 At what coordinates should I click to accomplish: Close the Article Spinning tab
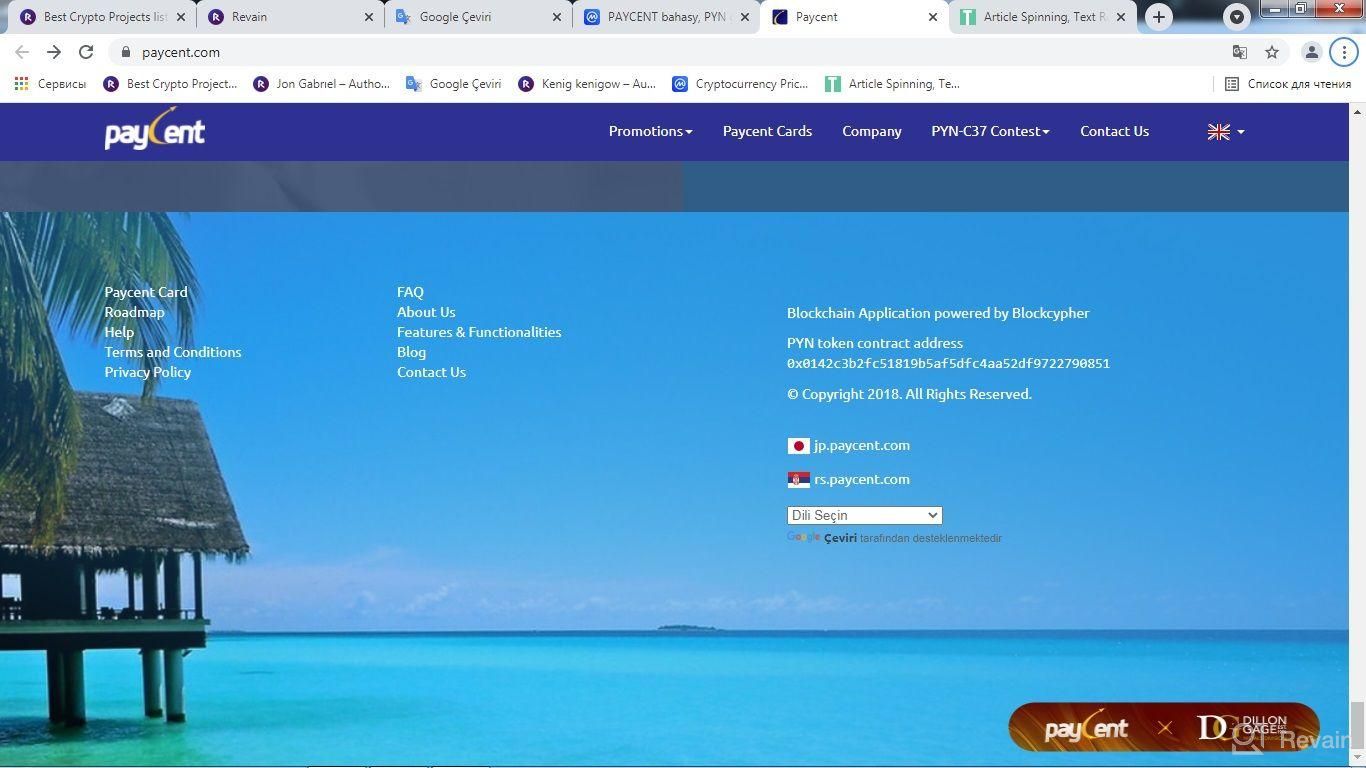click(x=1121, y=17)
